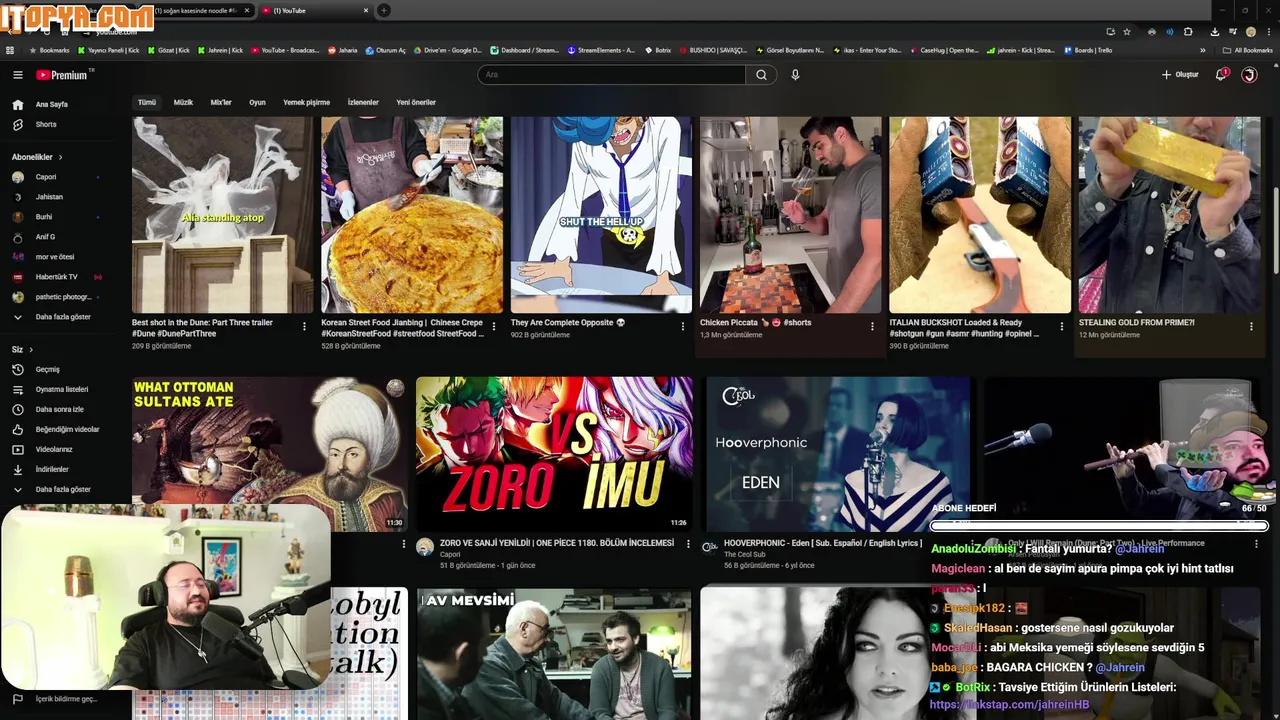Viewport: 1280px width, 720px height.
Task: Open Boards | Trello bookmark
Action: pyautogui.click(x=1088, y=50)
